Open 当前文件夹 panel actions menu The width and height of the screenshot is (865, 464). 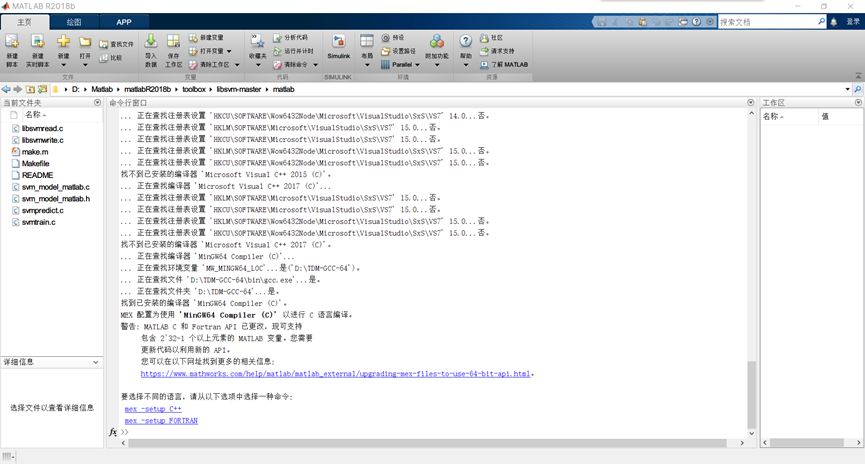coord(98,103)
